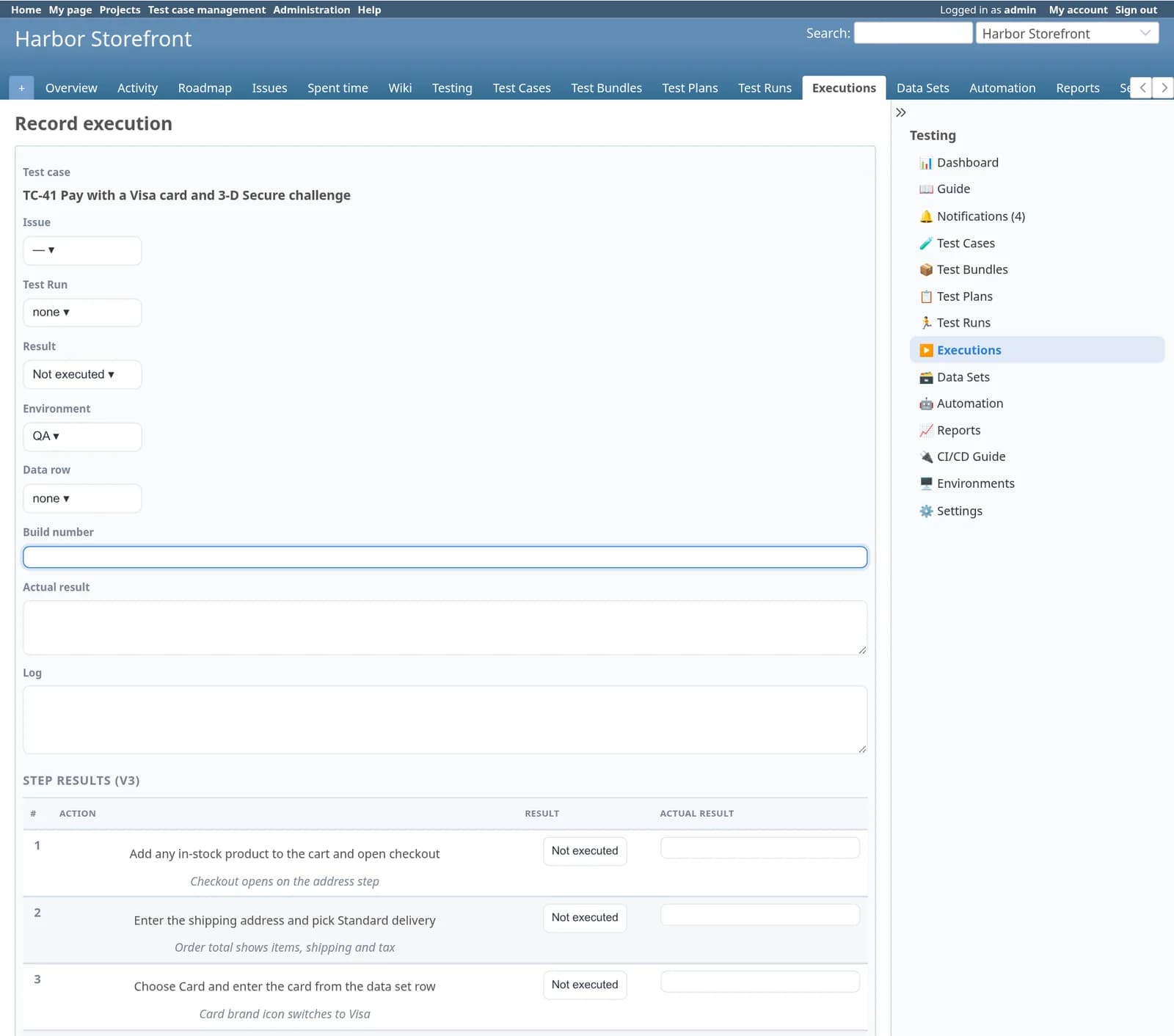Click the Test Plans clipboard icon
Screen dimensions: 1174x1036
coord(926,296)
